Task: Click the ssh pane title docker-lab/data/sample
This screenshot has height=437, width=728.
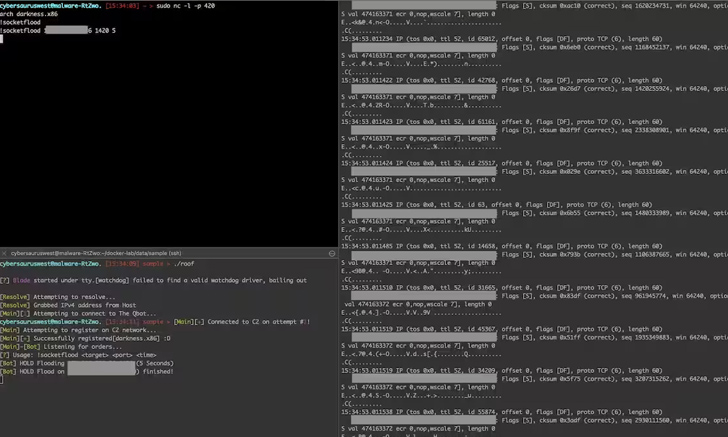Action: point(96,254)
